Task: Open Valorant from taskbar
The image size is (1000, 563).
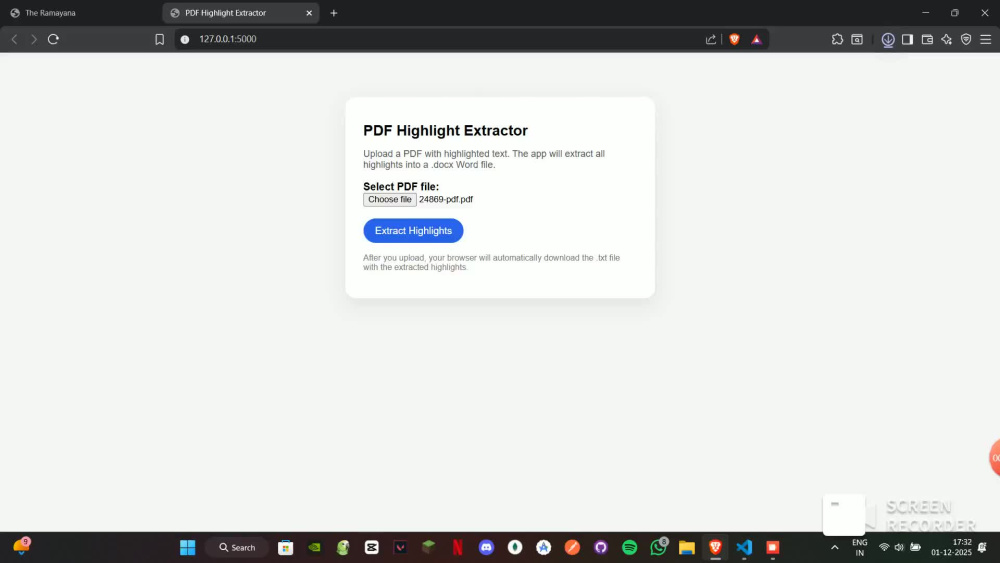Action: [401, 547]
